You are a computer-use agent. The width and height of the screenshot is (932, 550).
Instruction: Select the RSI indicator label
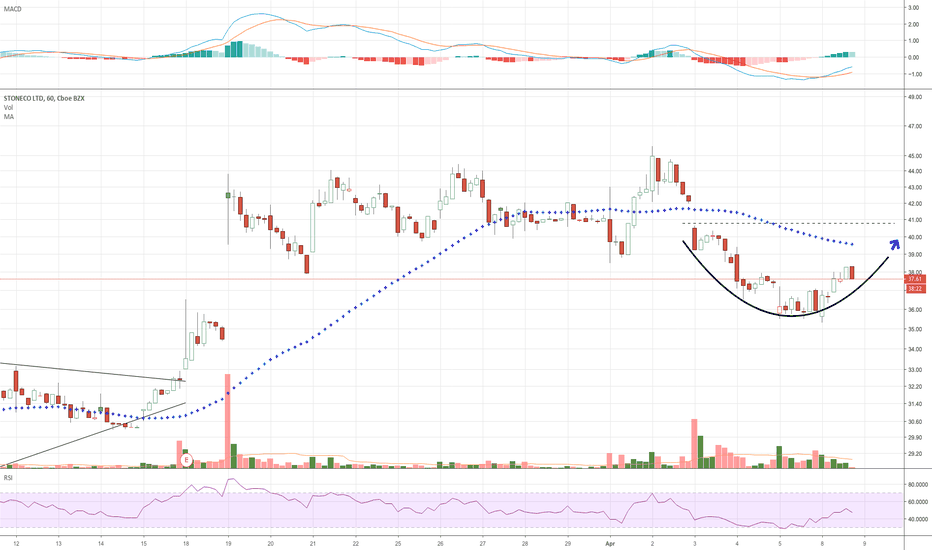point(8,477)
